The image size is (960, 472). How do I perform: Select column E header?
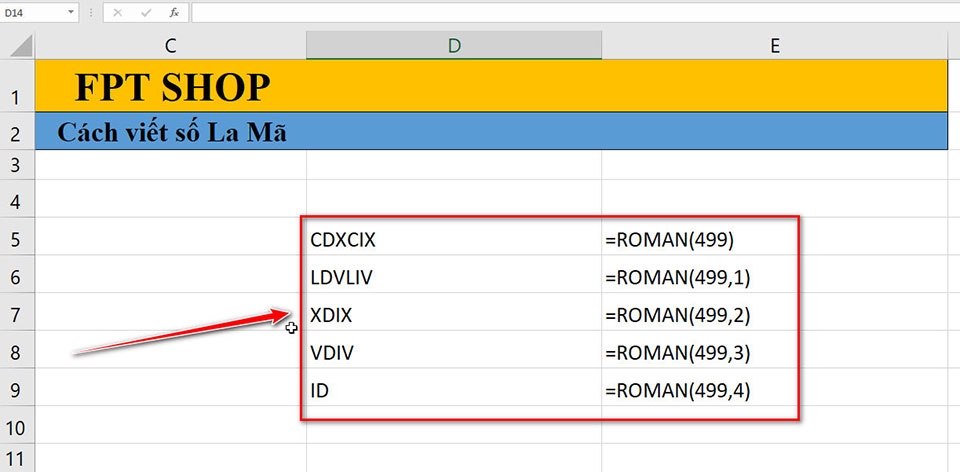pyautogui.click(x=774, y=45)
